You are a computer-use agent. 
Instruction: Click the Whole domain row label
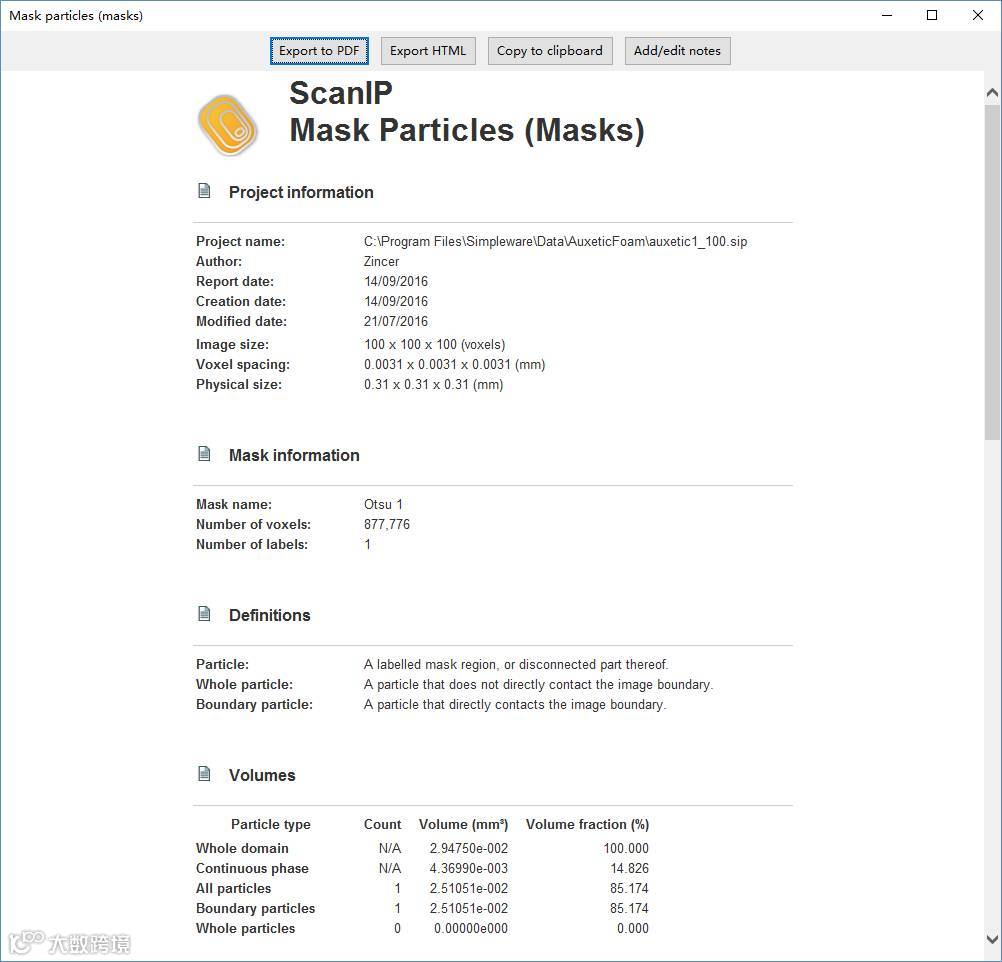pyautogui.click(x=242, y=848)
